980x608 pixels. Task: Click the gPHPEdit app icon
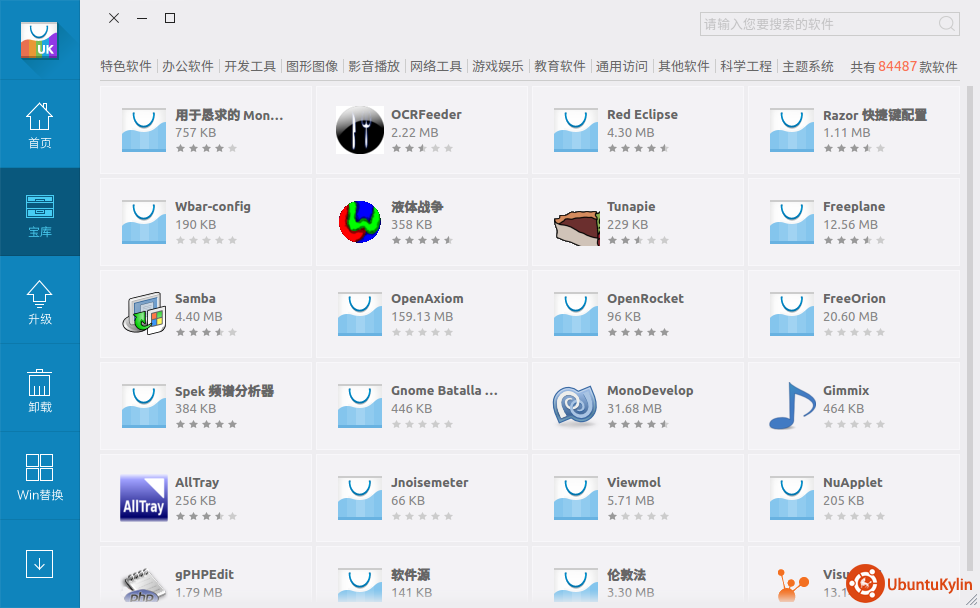(144, 586)
